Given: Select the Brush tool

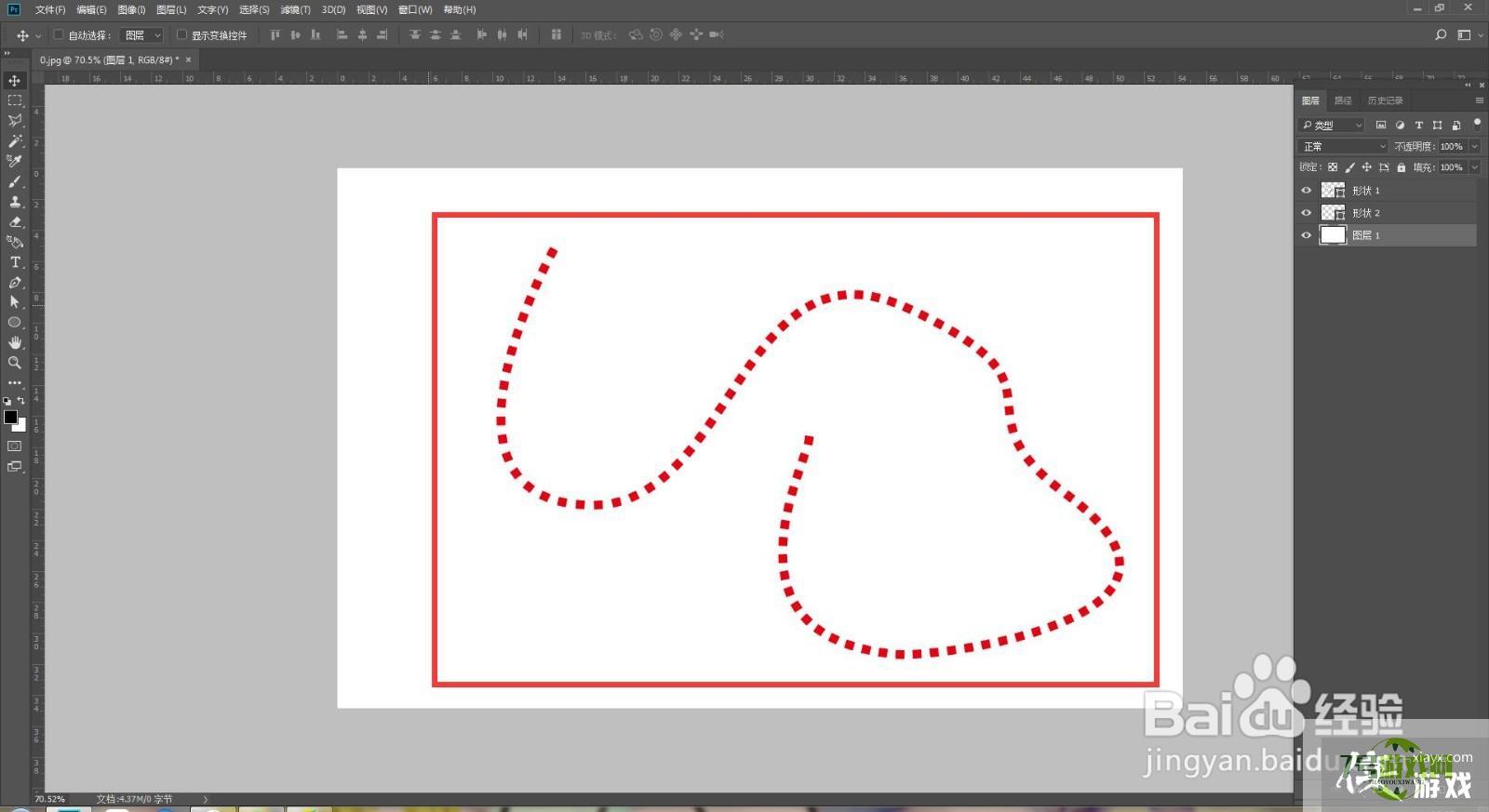Looking at the screenshot, I should [15, 181].
